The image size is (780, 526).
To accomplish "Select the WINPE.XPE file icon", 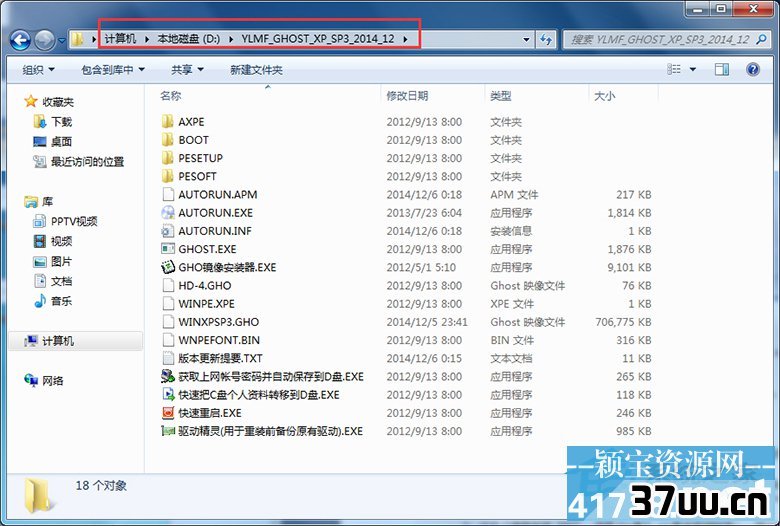I will pos(168,304).
